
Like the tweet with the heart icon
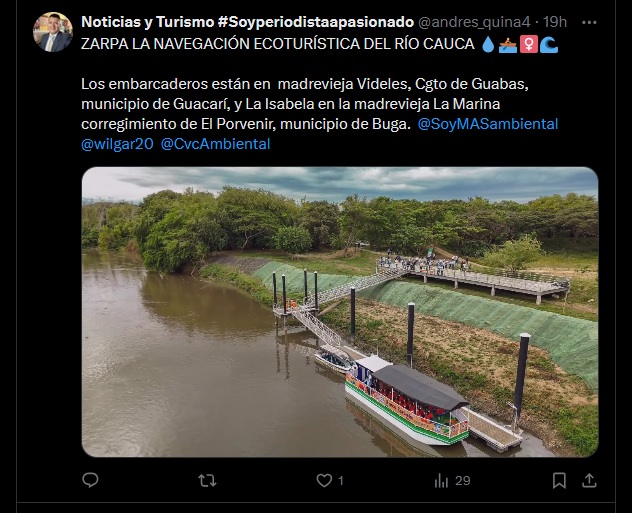tap(324, 480)
